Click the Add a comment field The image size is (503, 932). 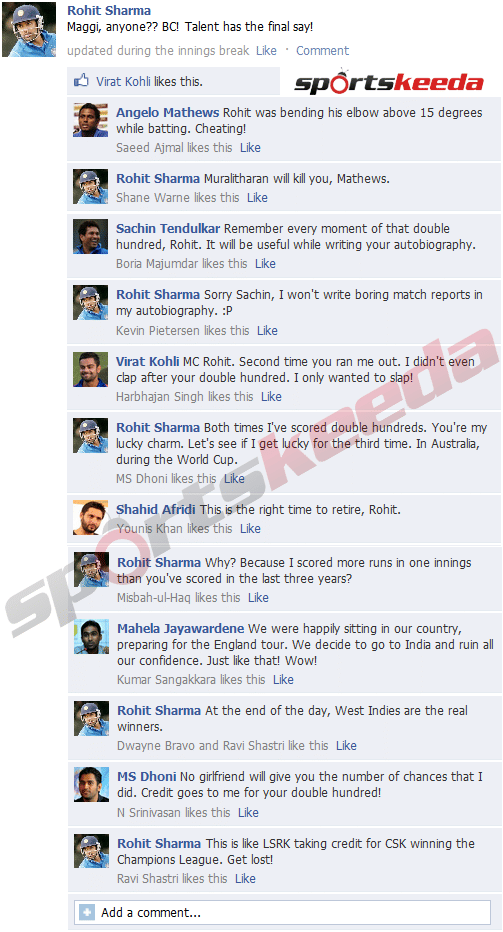(x=282, y=912)
